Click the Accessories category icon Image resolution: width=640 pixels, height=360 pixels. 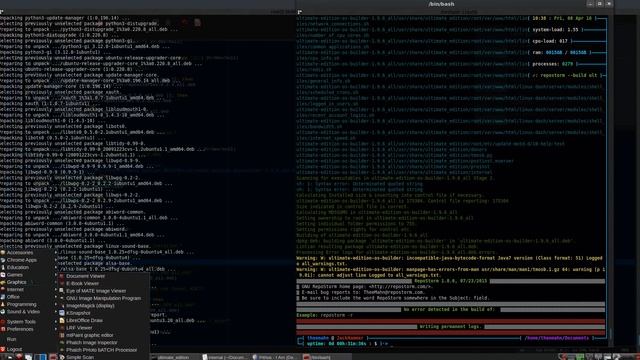3,253
